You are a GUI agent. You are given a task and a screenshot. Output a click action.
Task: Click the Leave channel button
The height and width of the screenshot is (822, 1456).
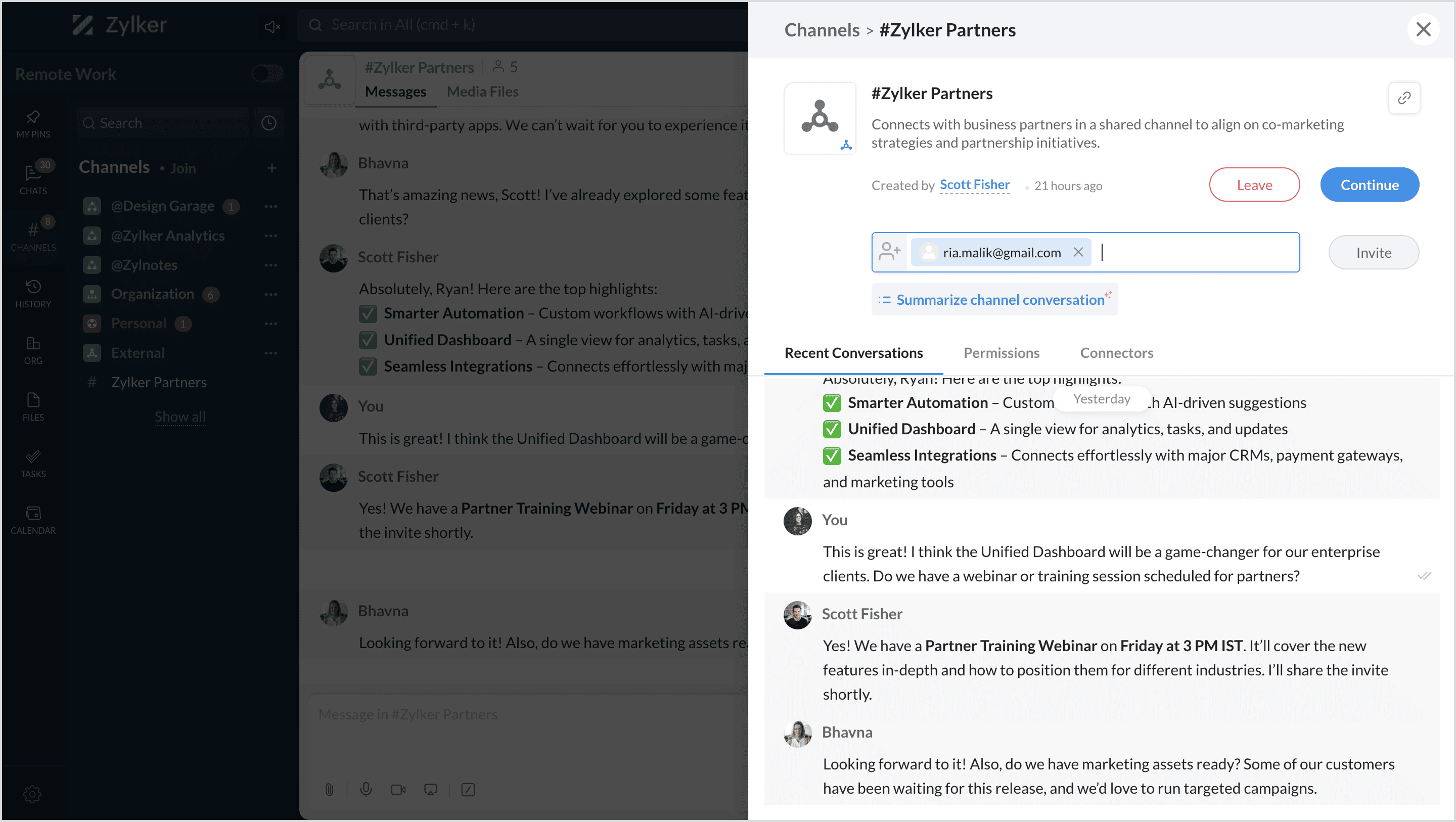1254,185
